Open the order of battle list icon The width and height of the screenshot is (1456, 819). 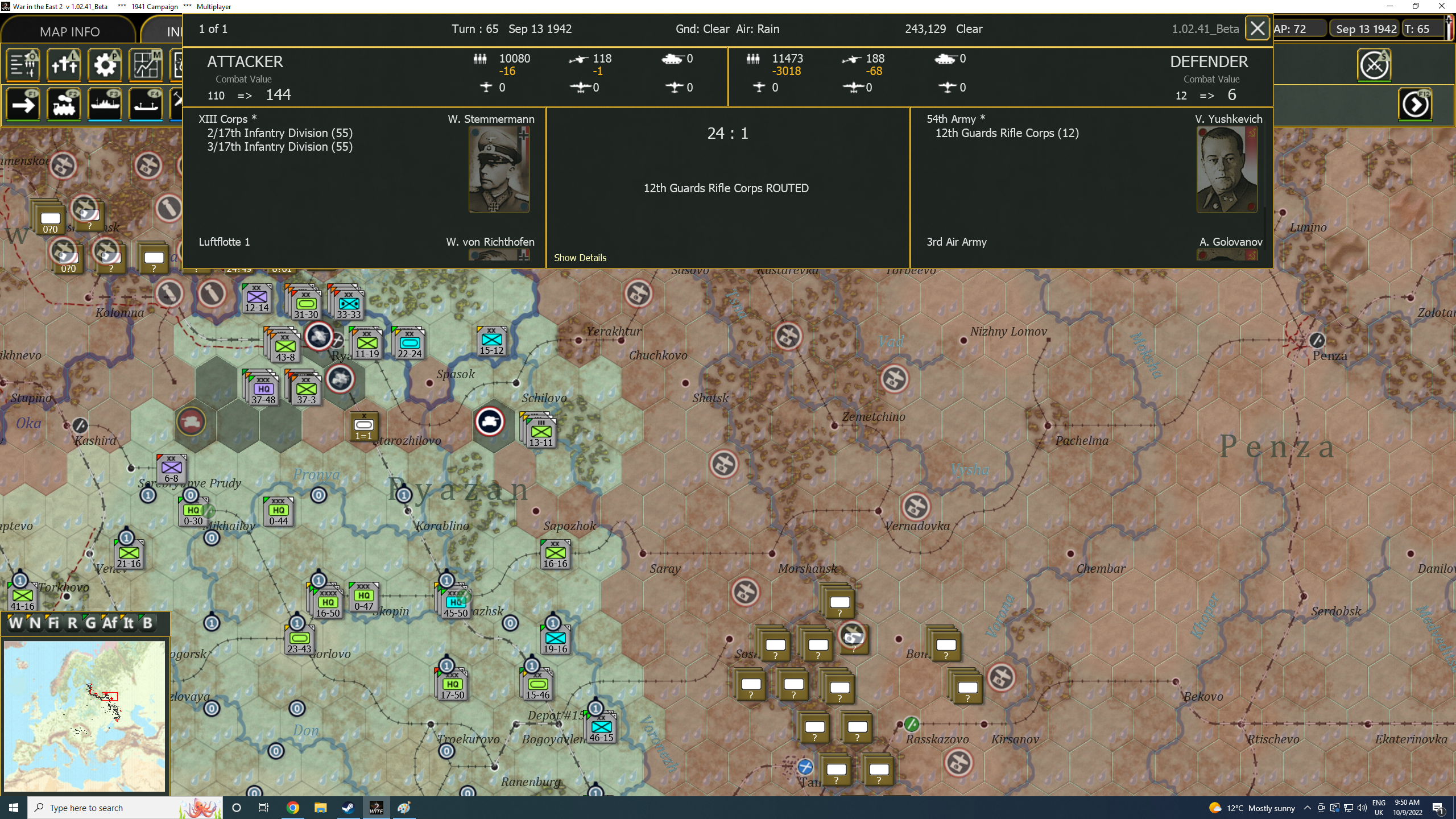point(23,65)
